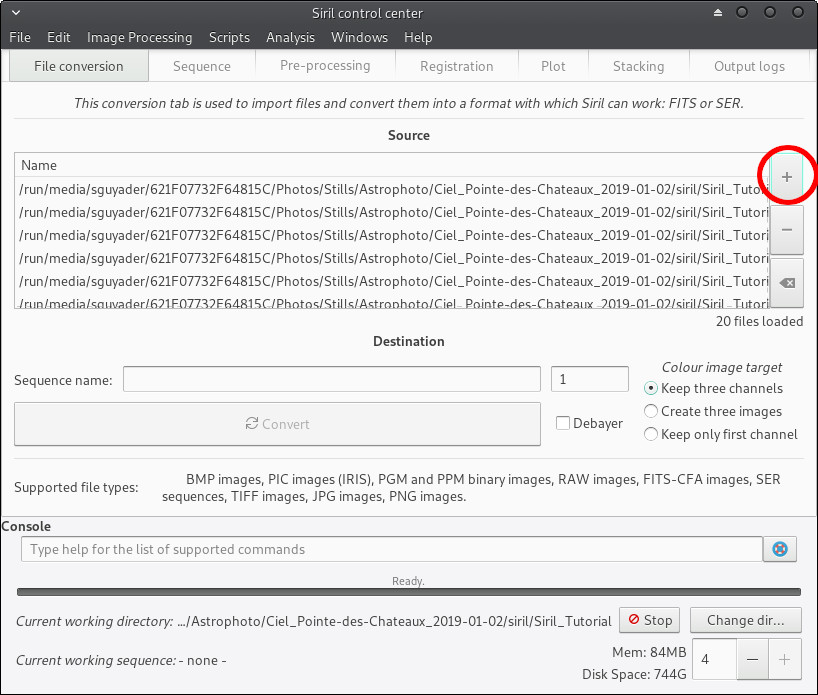Click the Sequence name input field
The height and width of the screenshot is (695, 818).
(332, 379)
